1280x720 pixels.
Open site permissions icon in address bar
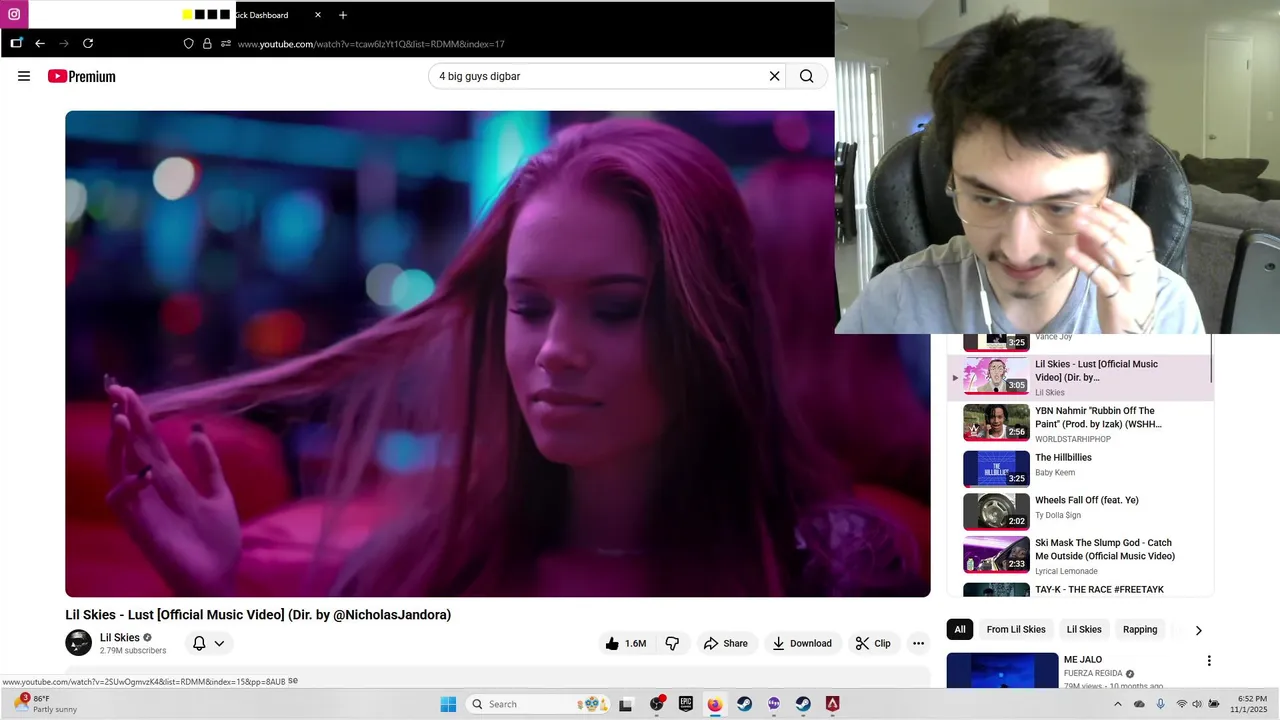226,44
